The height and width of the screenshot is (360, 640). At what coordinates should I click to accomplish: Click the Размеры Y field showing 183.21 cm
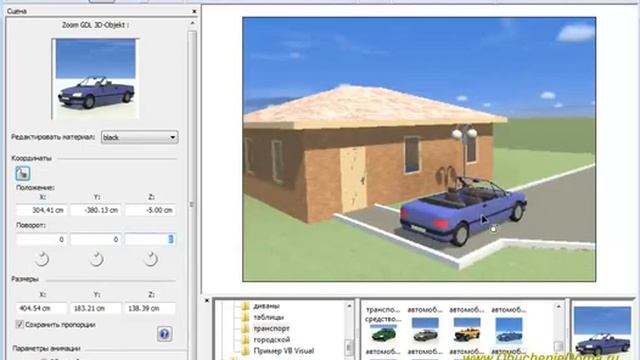click(96, 308)
